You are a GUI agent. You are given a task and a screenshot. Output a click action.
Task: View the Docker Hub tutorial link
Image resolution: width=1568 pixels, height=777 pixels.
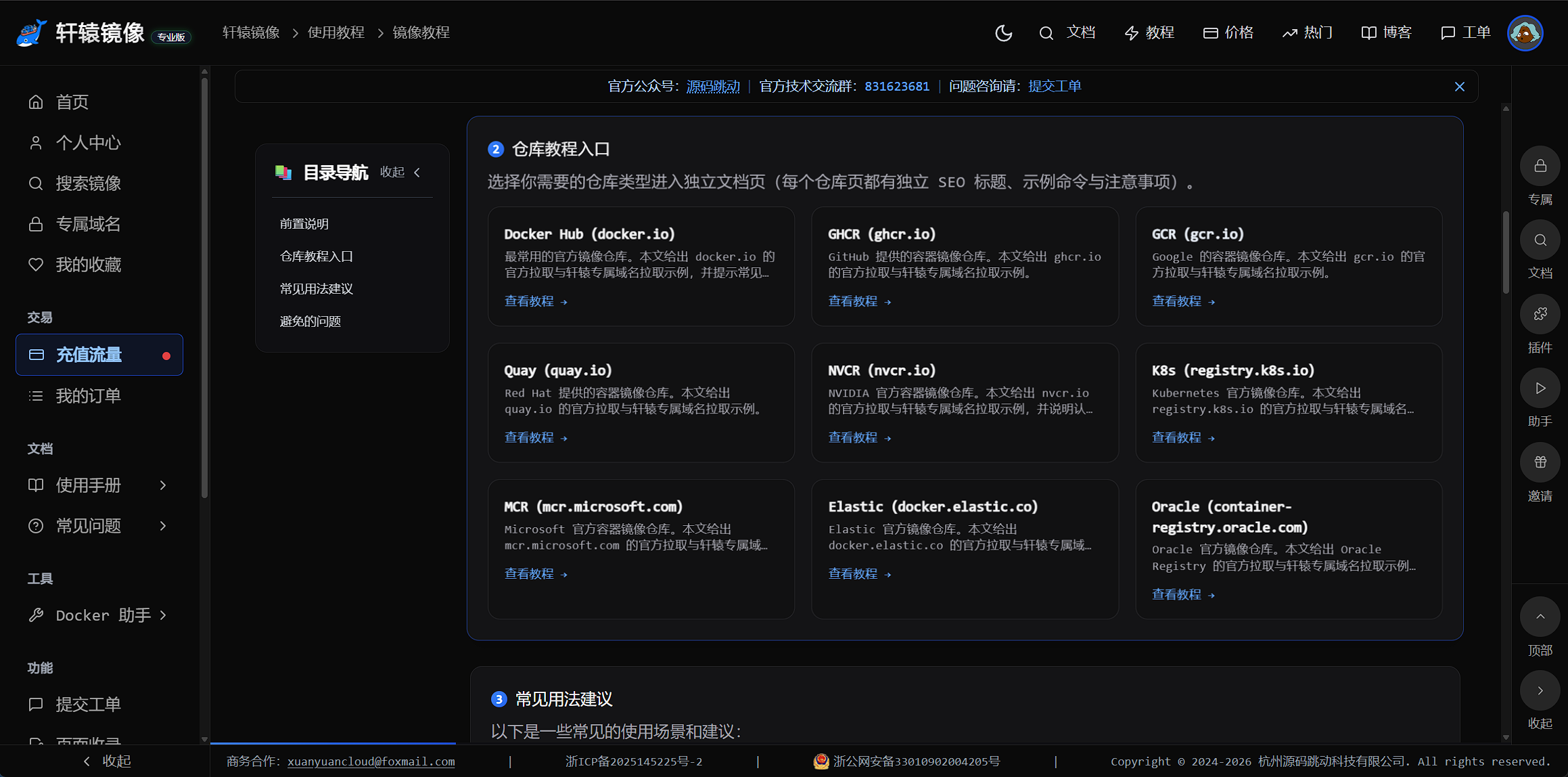click(536, 301)
